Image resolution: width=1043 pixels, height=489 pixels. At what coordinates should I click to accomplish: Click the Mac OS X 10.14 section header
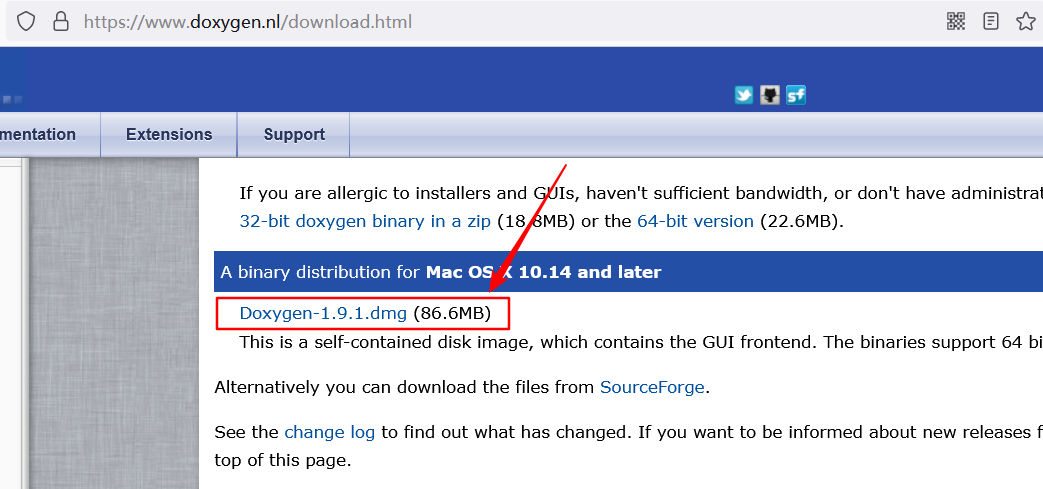point(628,272)
